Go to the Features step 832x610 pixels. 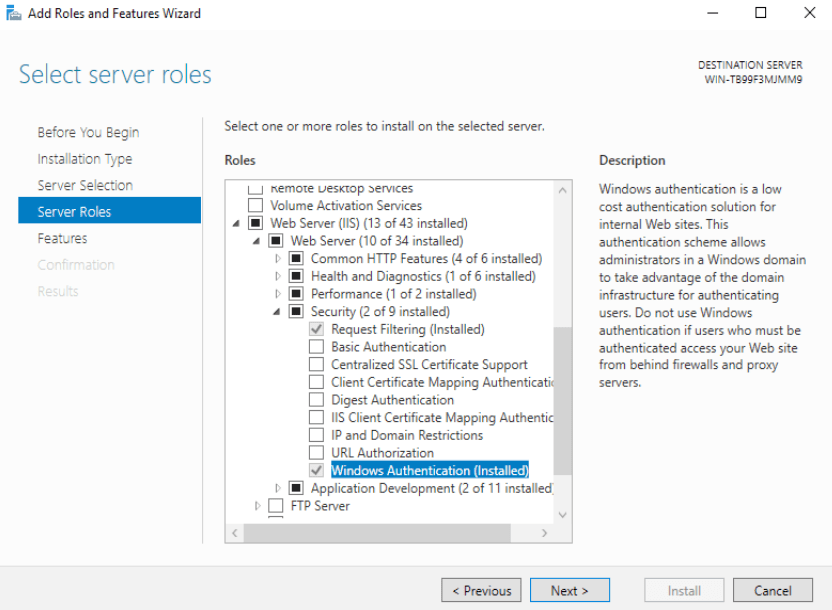coord(62,238)
